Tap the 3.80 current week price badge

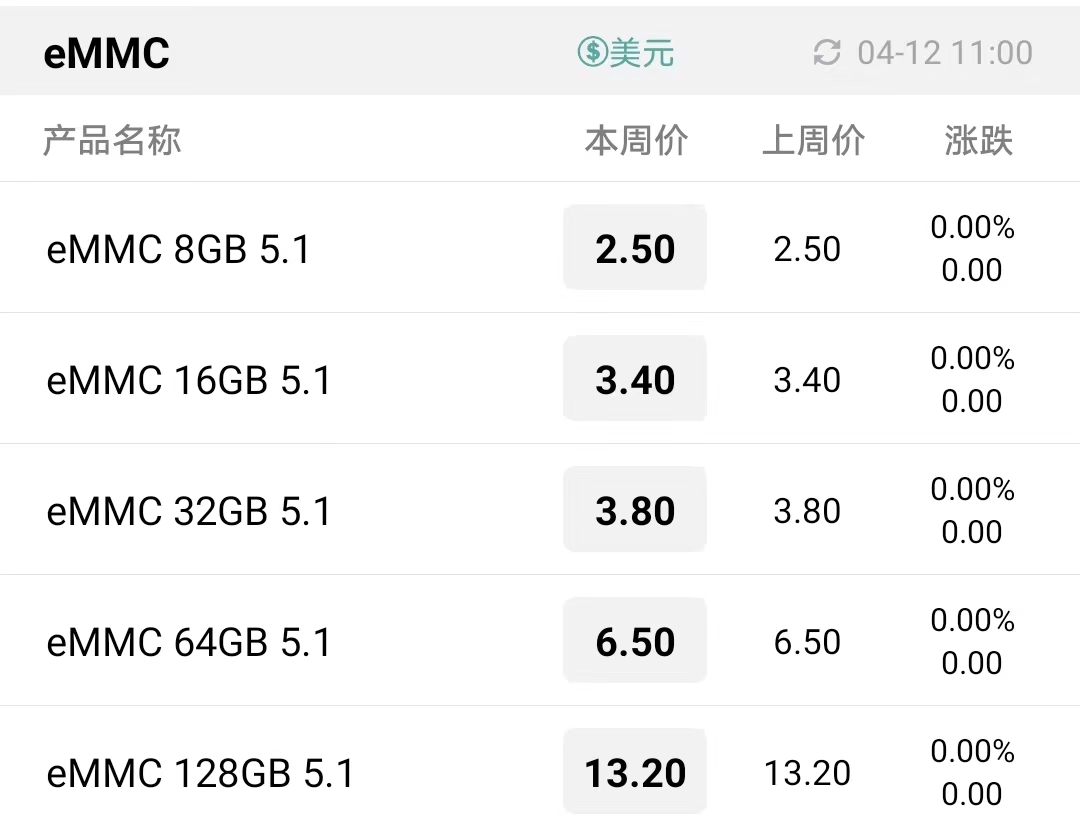tap(635, 510)
